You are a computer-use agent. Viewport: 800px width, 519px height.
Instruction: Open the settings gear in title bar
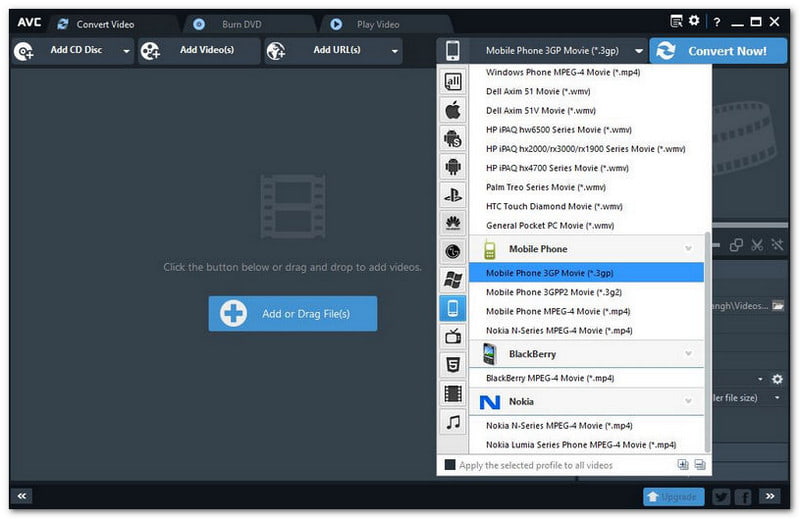click(694, 20)
